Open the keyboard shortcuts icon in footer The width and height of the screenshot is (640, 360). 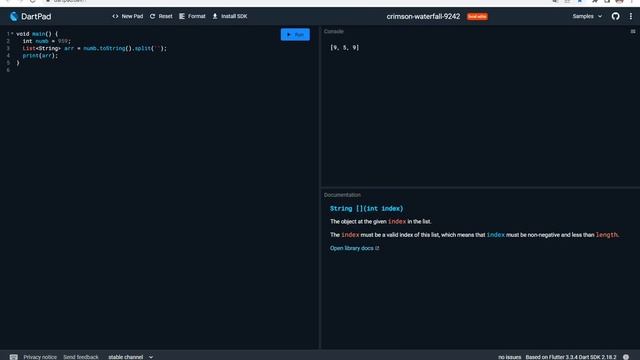pos(13,357)
